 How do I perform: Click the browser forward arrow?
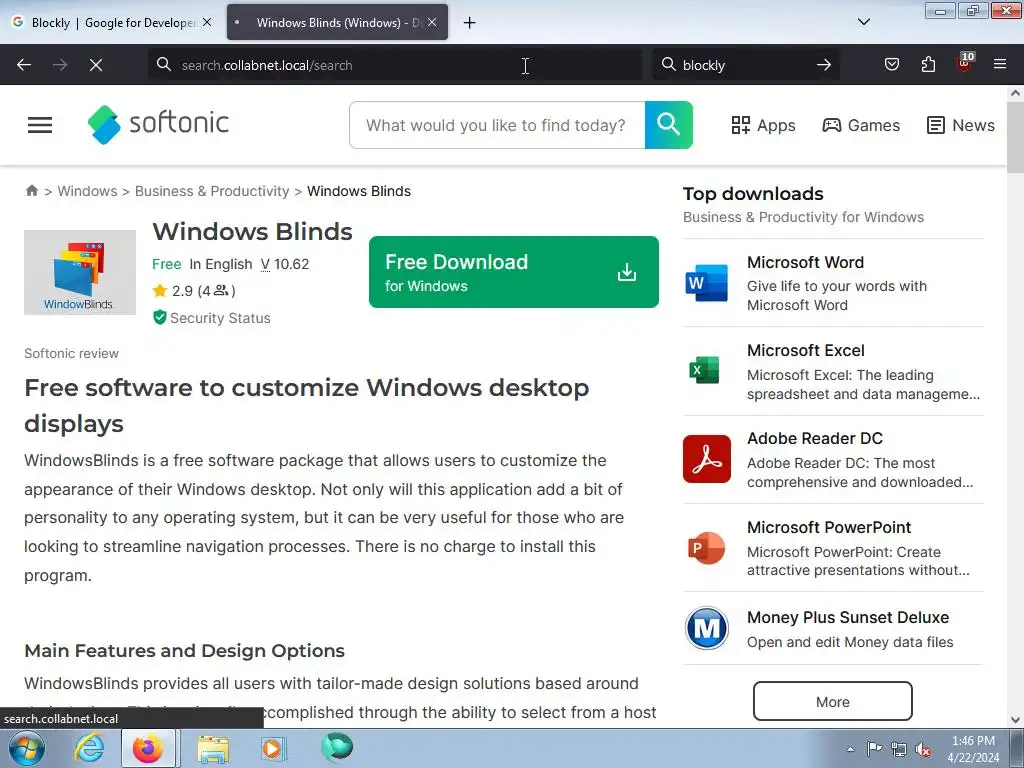[60, 65]
